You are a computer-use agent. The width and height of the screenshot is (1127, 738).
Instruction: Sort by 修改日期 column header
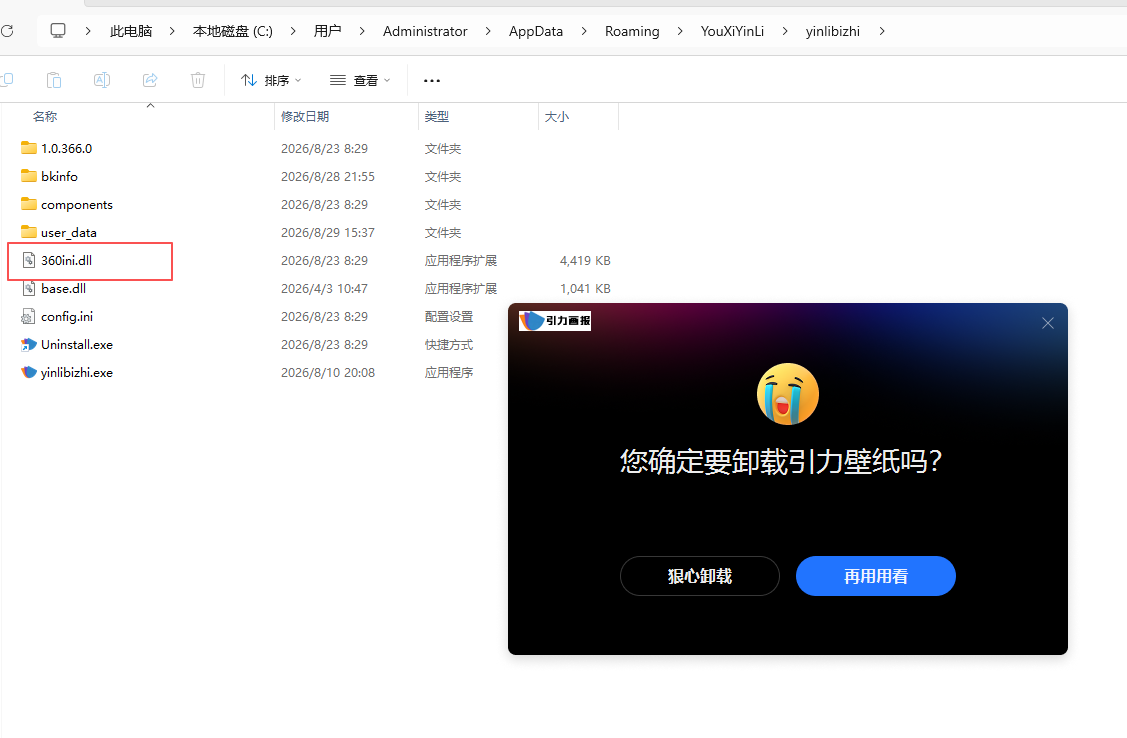point(305,116)
